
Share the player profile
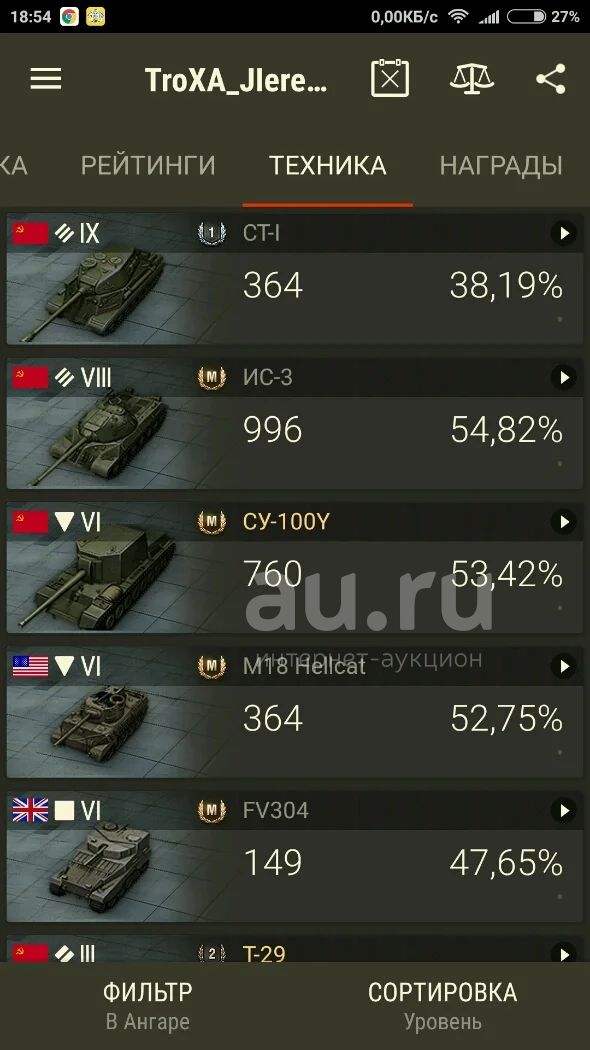pos(550,79)
